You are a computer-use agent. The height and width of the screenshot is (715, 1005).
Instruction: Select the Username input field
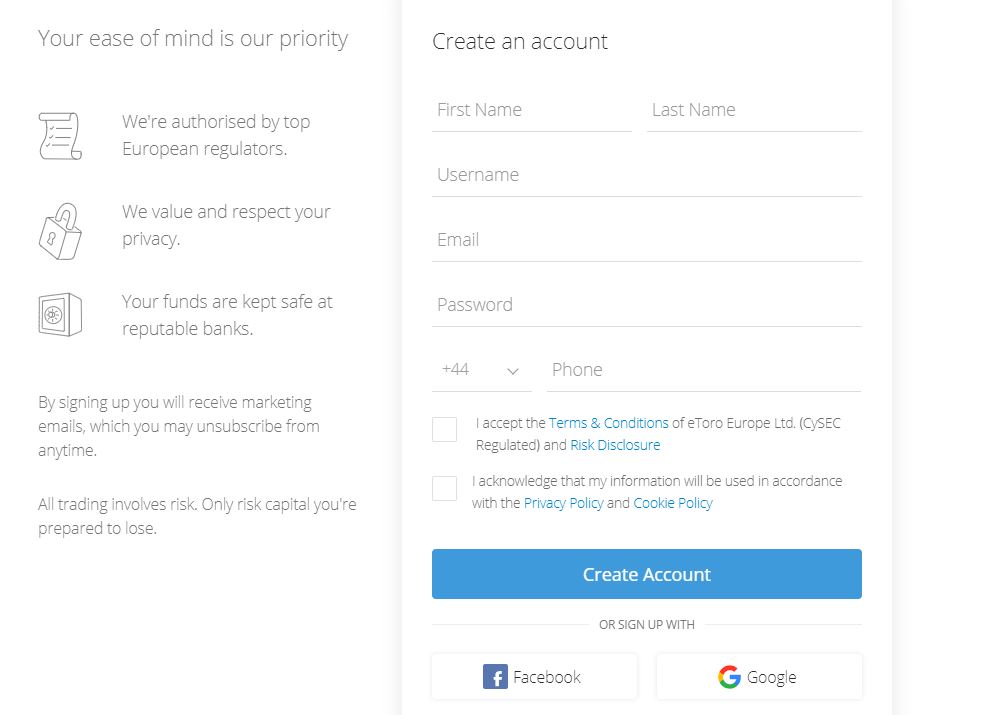pos(646,175)
